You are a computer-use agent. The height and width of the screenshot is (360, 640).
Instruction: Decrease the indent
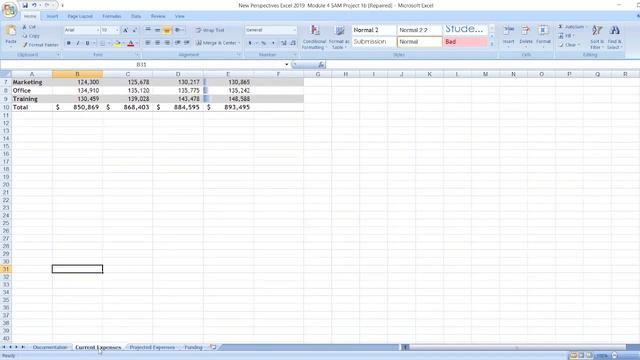pos(178,43)
